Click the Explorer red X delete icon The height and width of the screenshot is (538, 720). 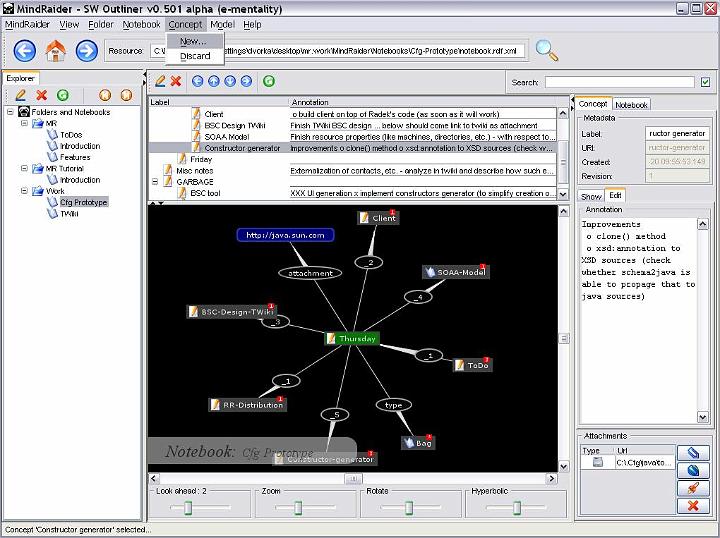click(x=42, y=95)
